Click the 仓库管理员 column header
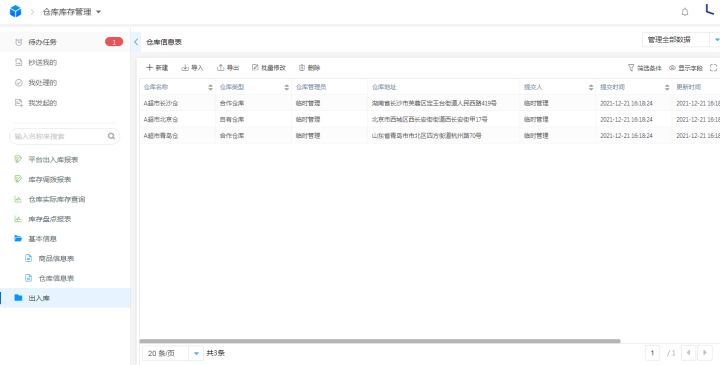 point(311,87)
